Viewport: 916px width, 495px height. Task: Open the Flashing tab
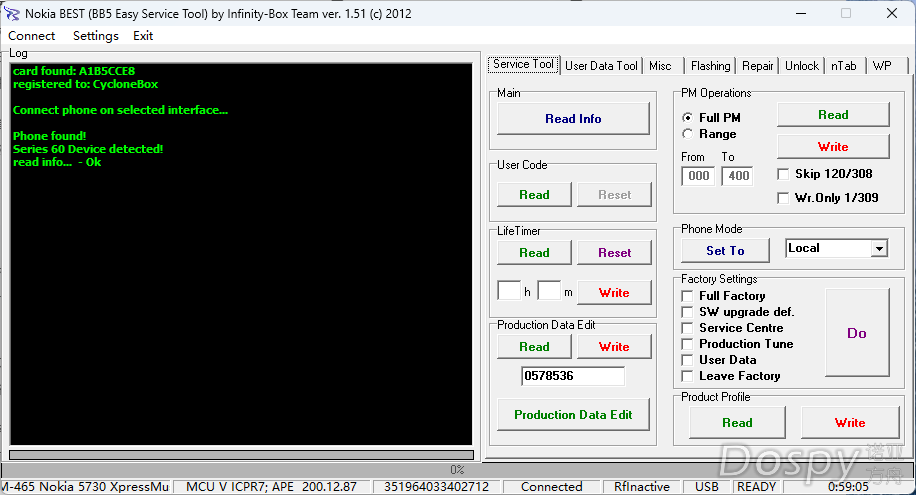(710, 65)
